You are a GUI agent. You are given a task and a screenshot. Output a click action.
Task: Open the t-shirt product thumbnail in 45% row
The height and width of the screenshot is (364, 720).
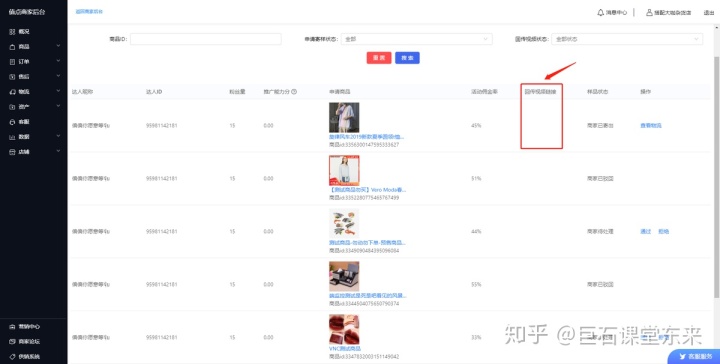pos(344,118)
